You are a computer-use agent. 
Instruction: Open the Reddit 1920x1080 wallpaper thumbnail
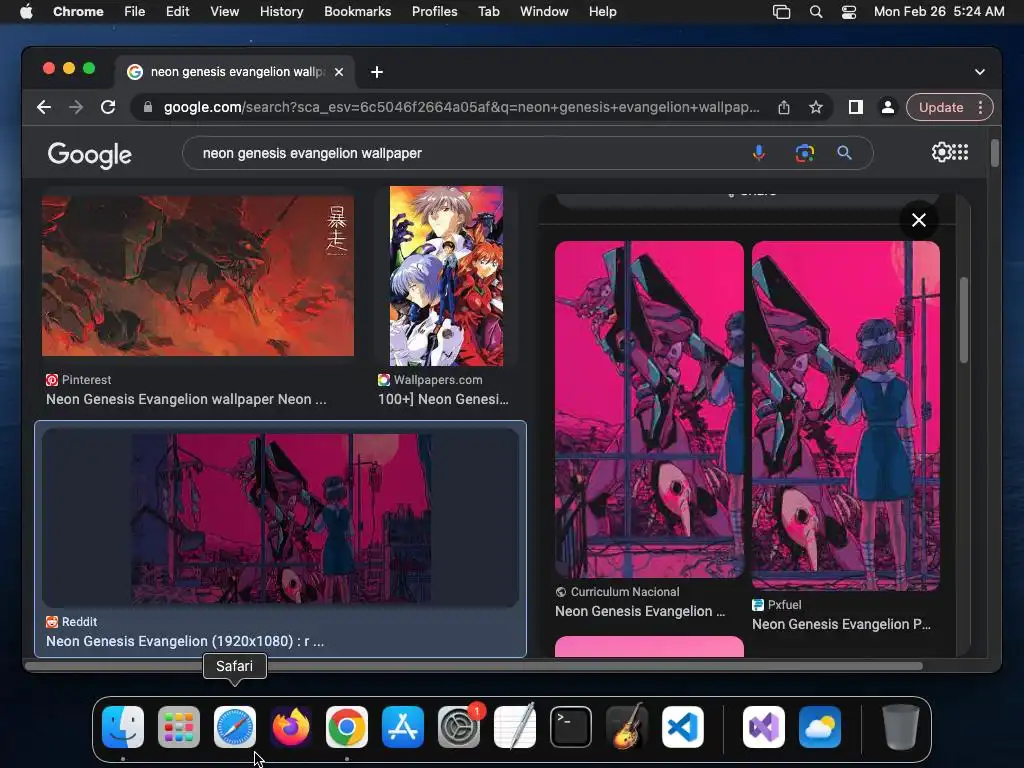click(x=281, y=518)
